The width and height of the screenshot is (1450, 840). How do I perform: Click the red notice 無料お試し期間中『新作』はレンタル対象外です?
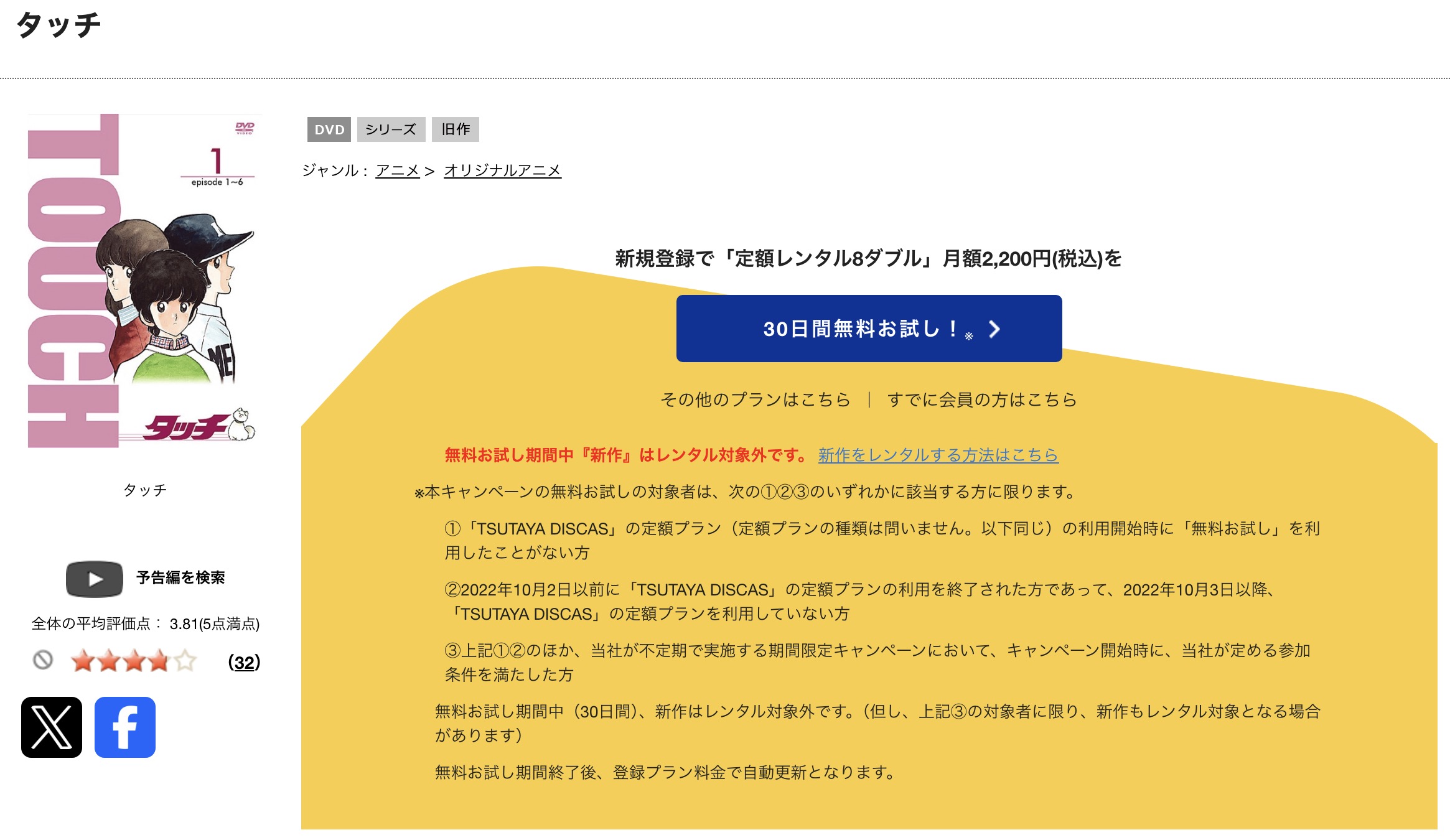click(627, 455)
